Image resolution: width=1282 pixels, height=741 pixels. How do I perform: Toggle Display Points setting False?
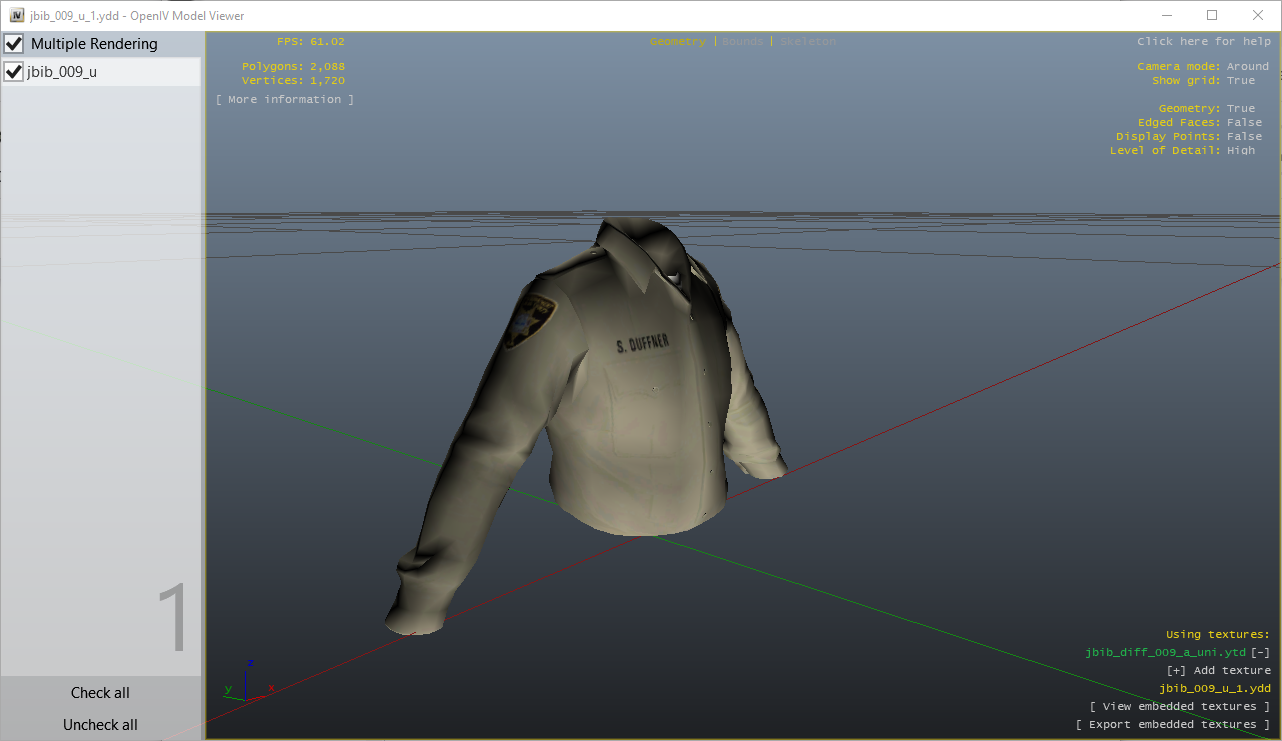(x=1244, y=137)
